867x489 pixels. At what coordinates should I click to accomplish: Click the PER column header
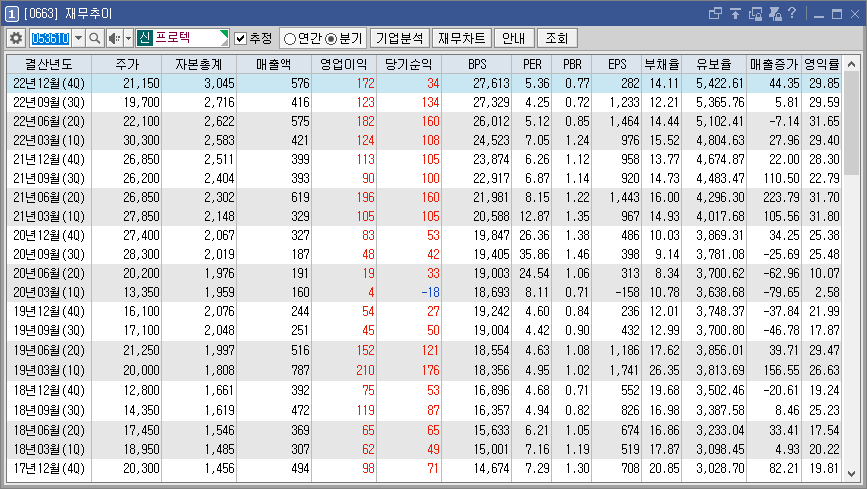[532, 64]
